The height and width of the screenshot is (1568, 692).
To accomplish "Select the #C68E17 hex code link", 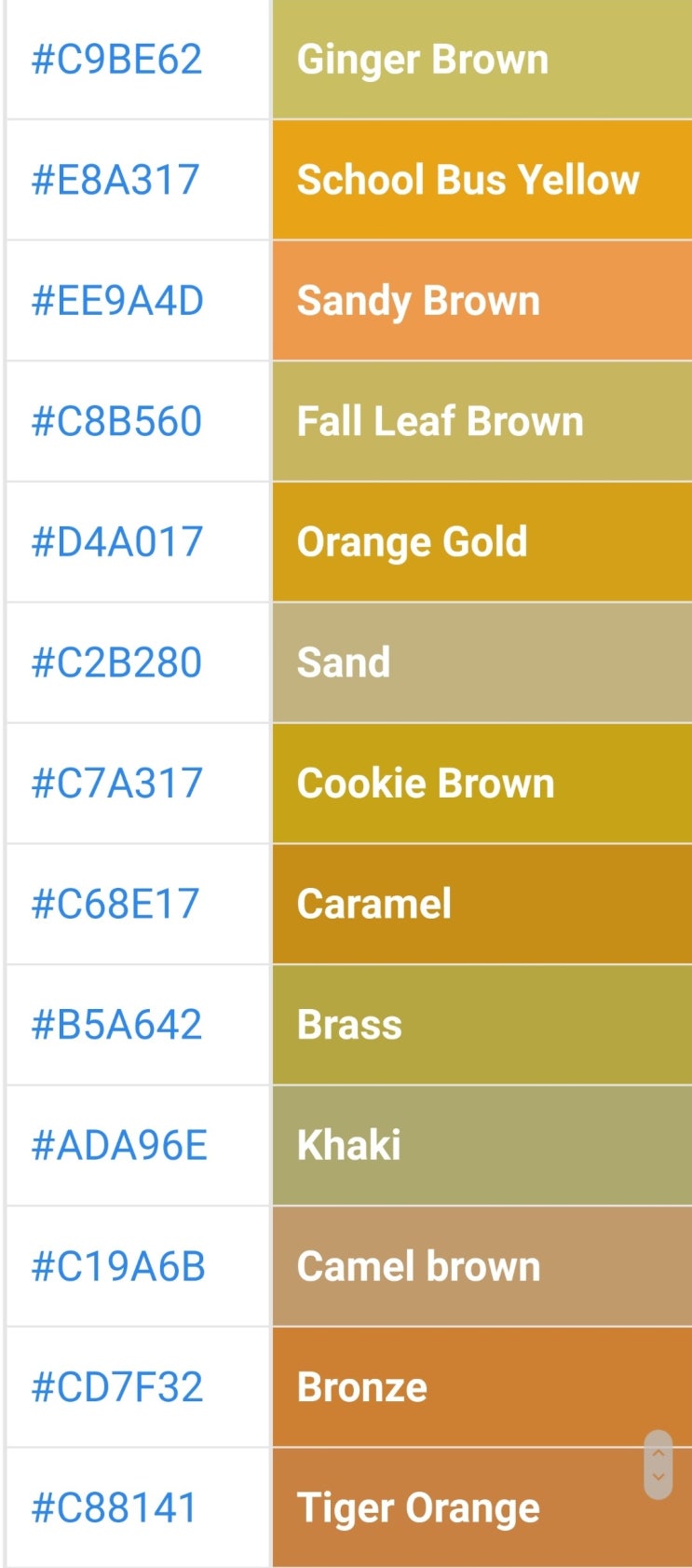I will click(x=115, y=904).
